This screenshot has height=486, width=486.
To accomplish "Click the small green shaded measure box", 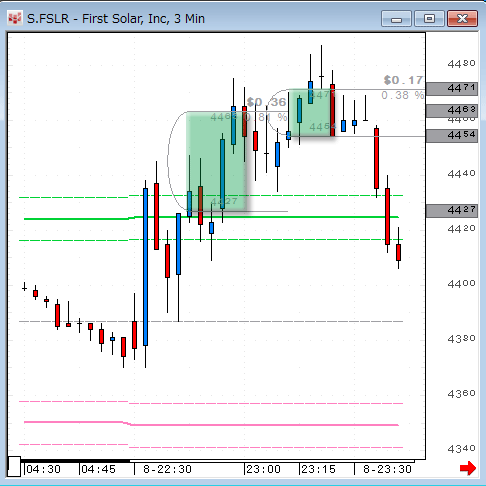I will [x=311, y=113].
